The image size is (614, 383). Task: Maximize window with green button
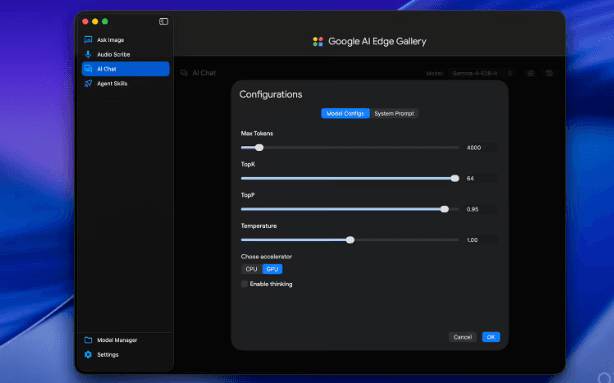pyautogui.click(x=105, y=22)
